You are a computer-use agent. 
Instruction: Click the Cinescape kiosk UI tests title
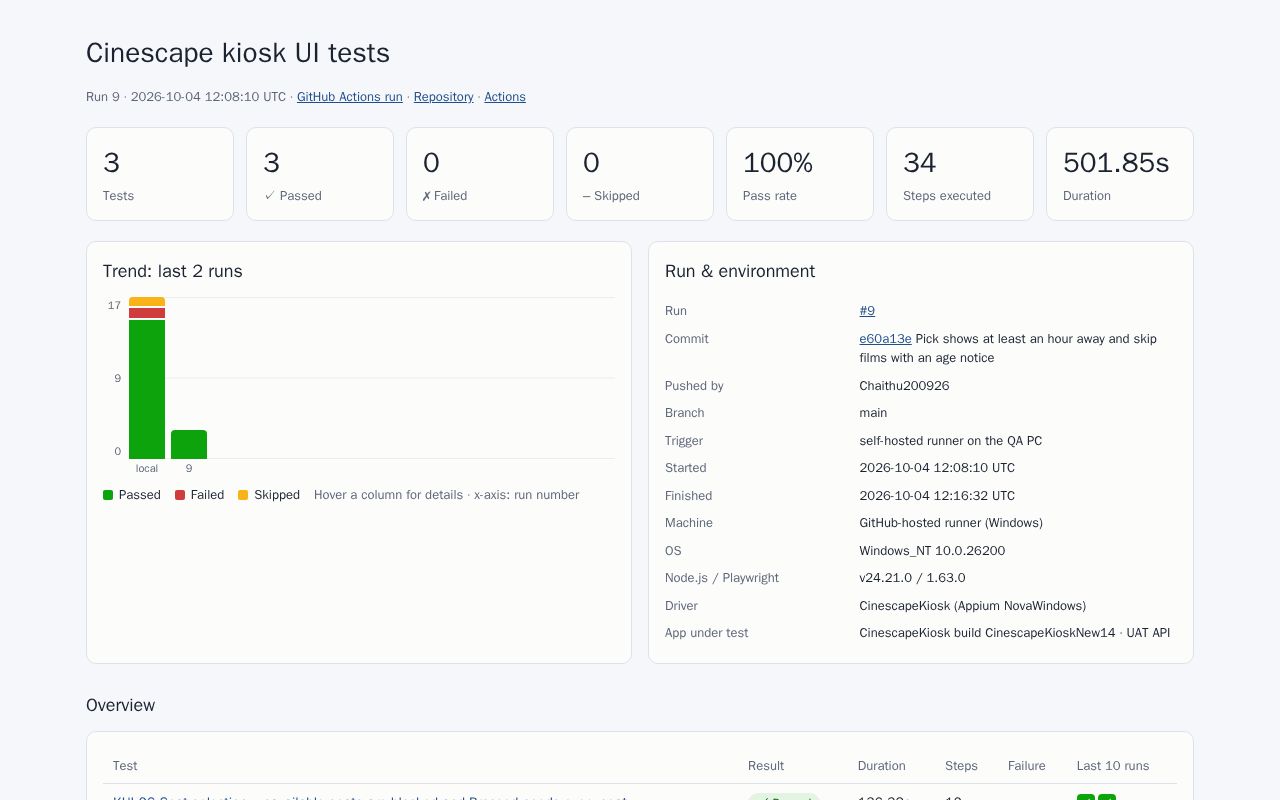238,53
